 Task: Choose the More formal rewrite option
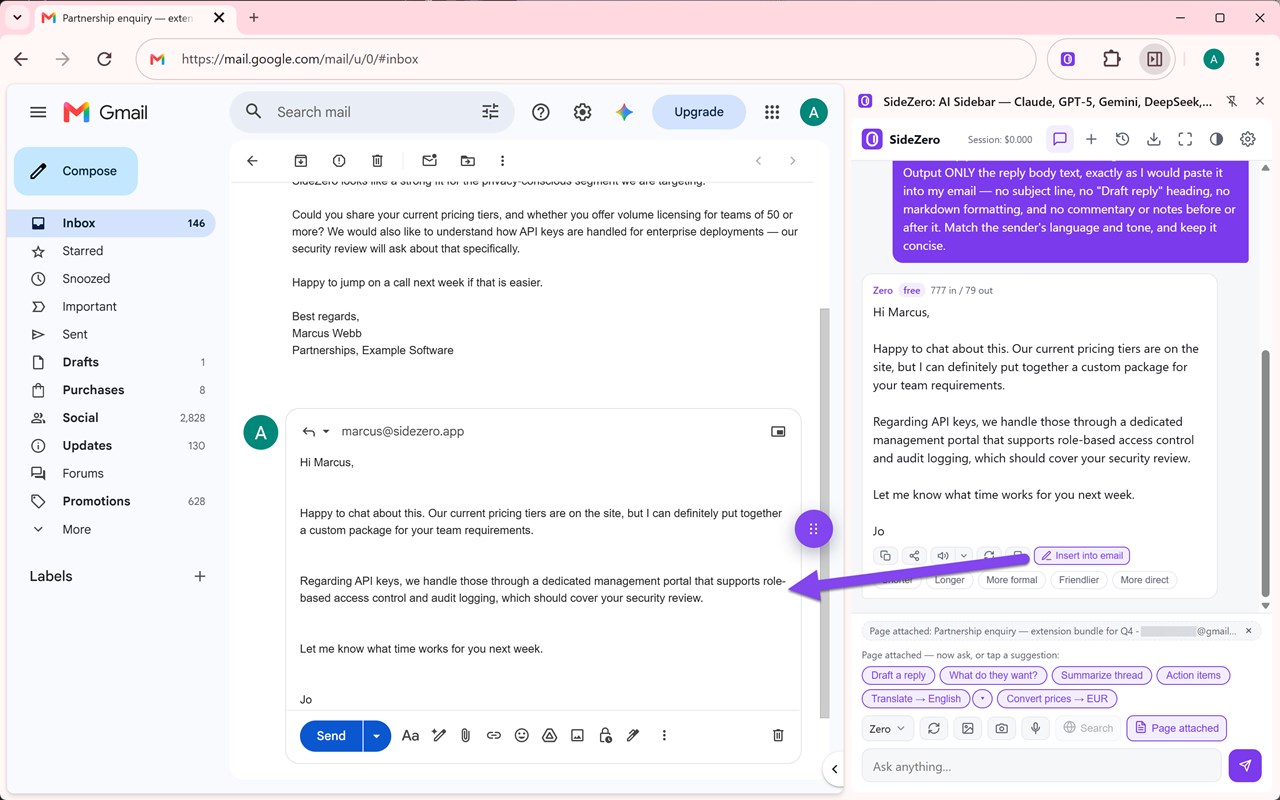pos(1011,580)
